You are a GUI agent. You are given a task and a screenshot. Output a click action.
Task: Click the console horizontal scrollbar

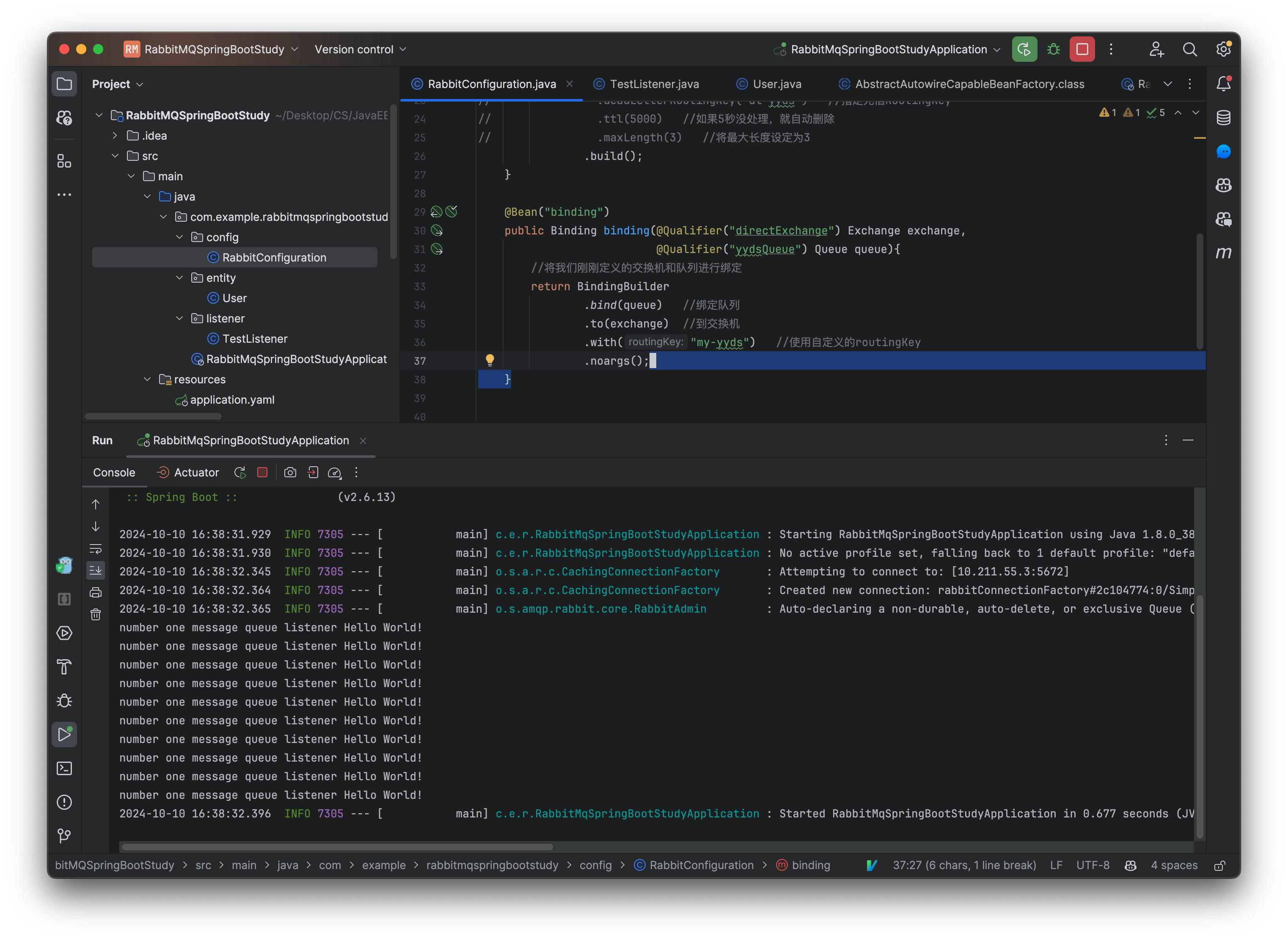click(337, 847)
